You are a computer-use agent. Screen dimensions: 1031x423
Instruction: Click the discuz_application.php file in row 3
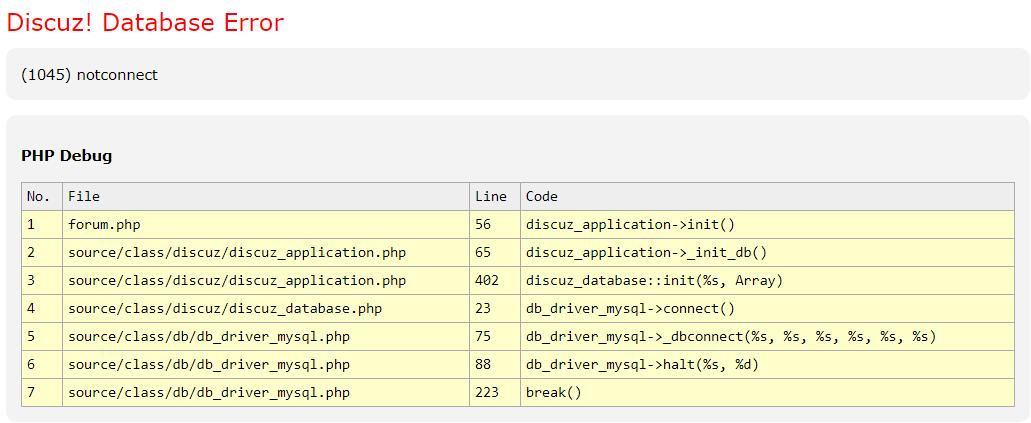pyautogui.click(x=266, y=281)
